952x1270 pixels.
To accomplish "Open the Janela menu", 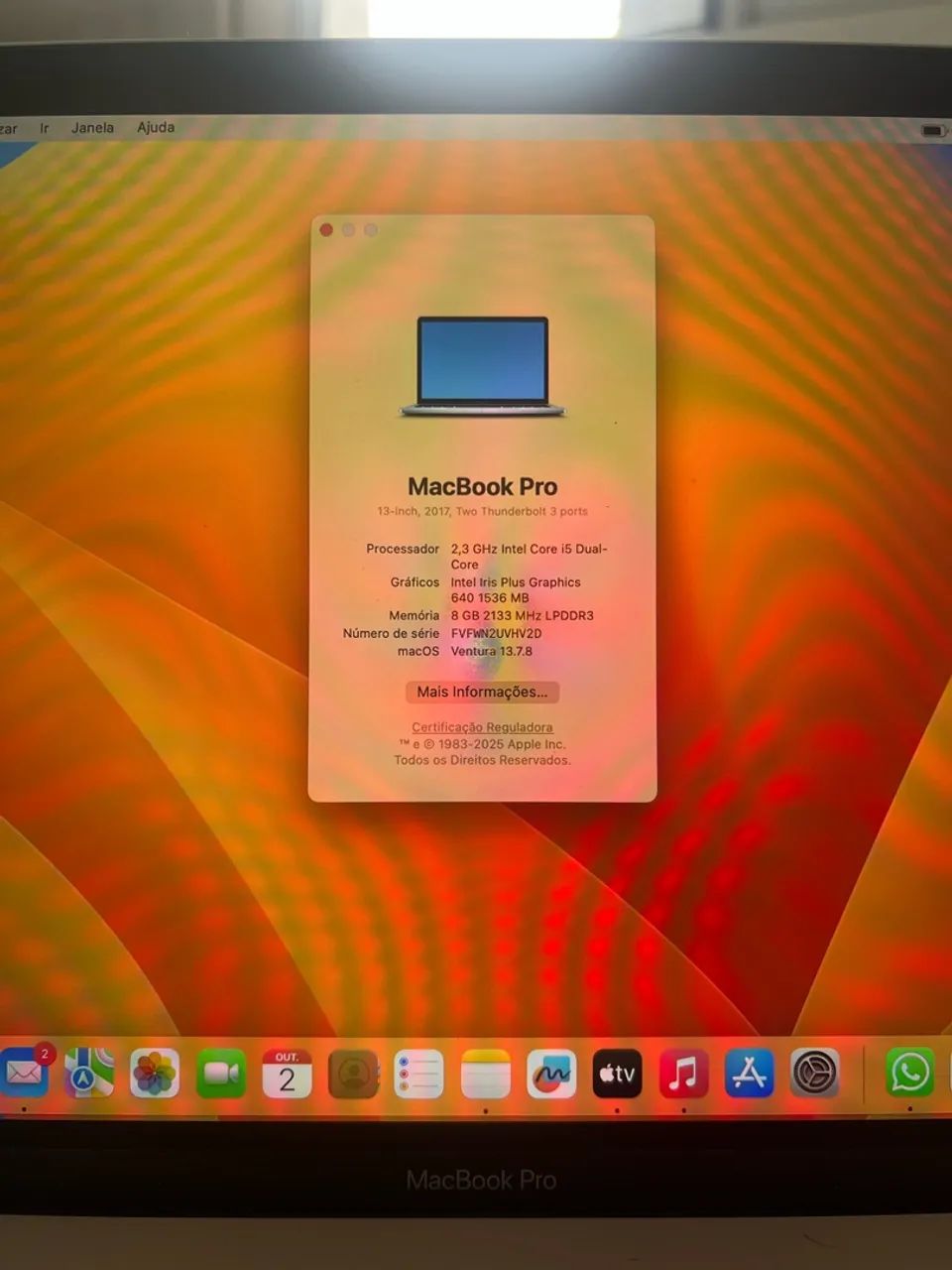I will [92, 128].
